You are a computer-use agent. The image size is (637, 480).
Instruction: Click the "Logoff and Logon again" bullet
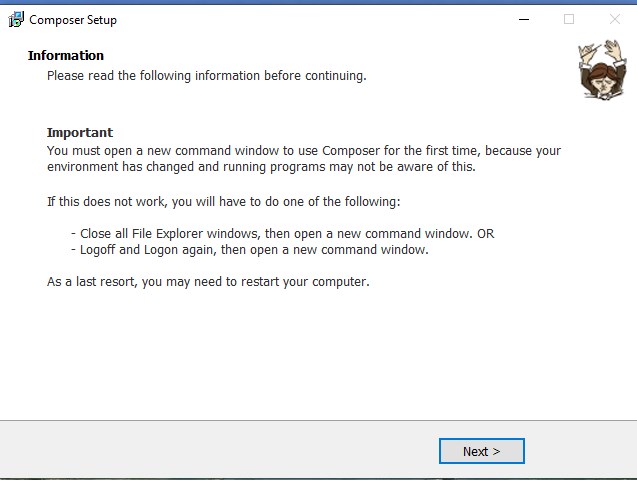[x=249, y=250]
